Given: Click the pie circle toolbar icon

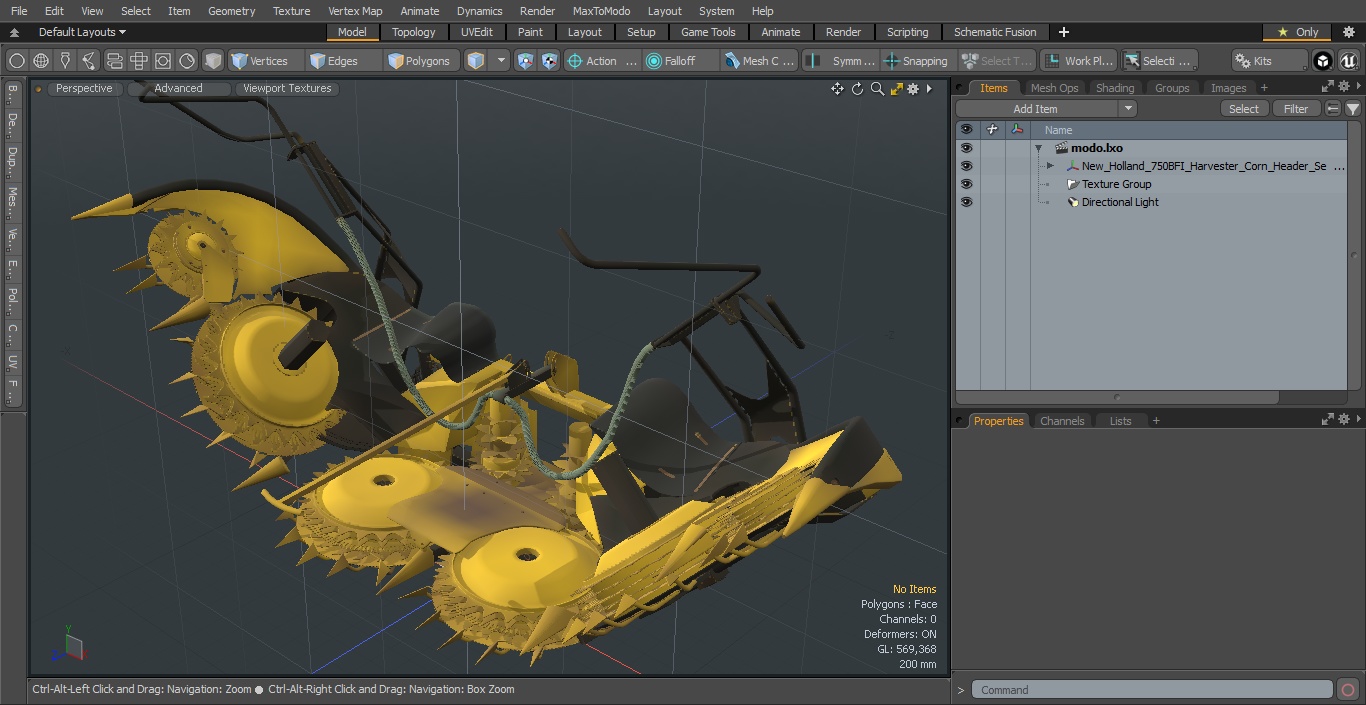Looking at the screenshot, I should coord(188,61).
